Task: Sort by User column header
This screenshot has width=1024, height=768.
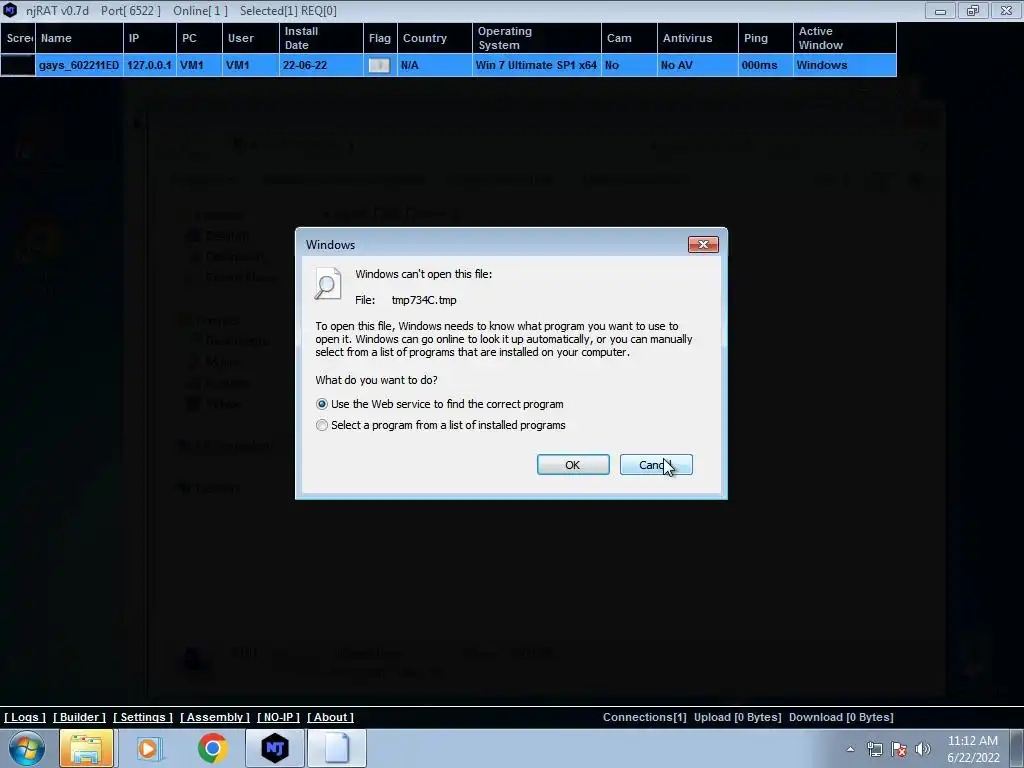Action: coord(251,38)
